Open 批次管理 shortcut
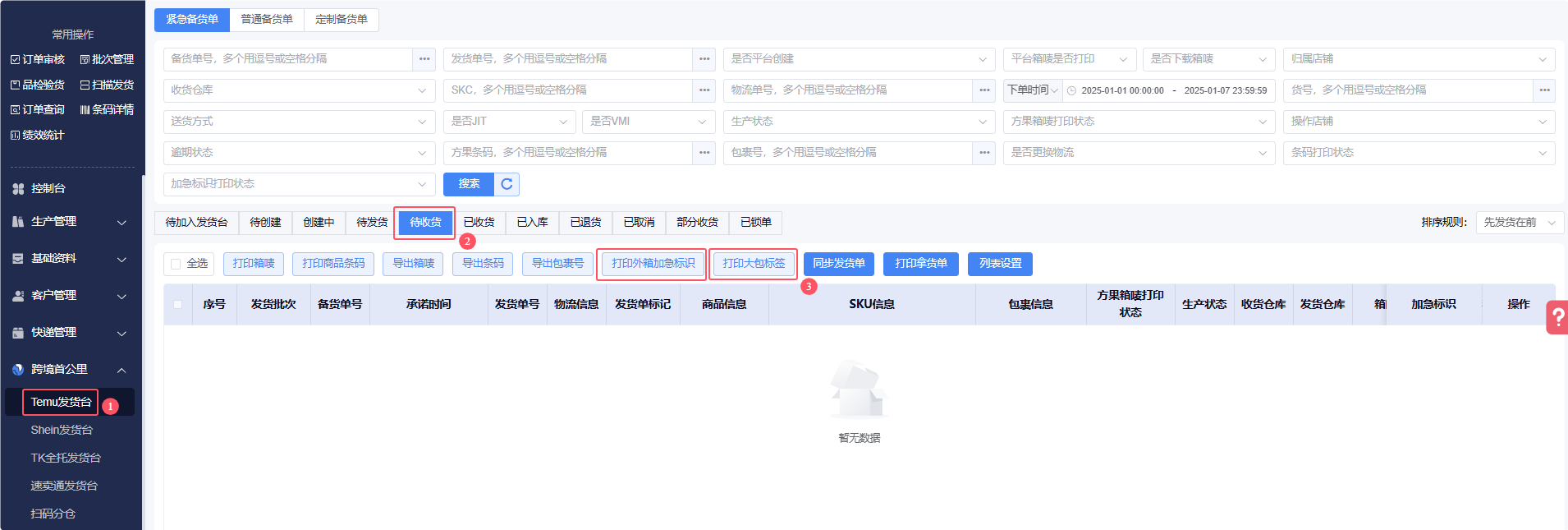The height and width of the screenshot is (530, 1568). coord(107,59)
